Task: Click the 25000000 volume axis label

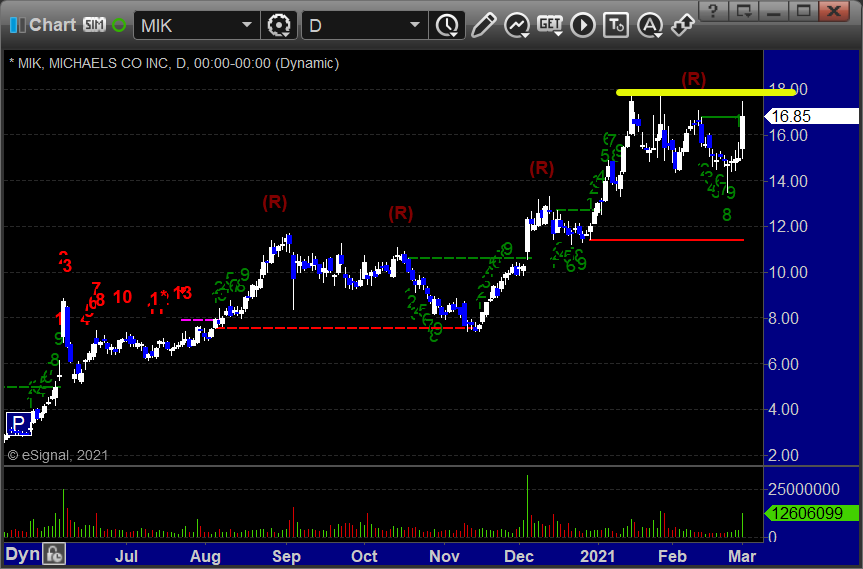Action: point(804,489)
